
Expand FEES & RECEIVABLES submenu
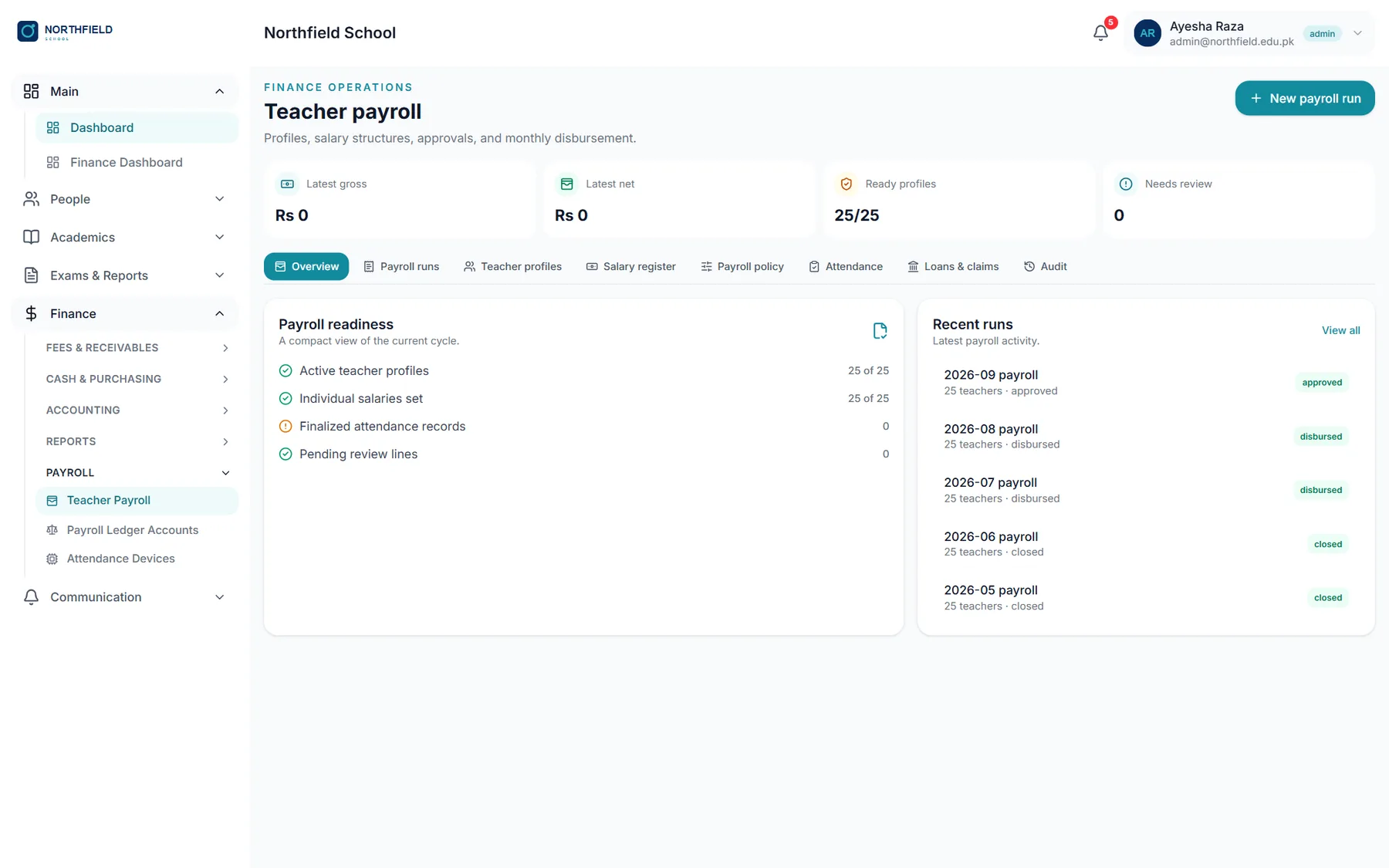pyautogui.click(x=137, y=348)
